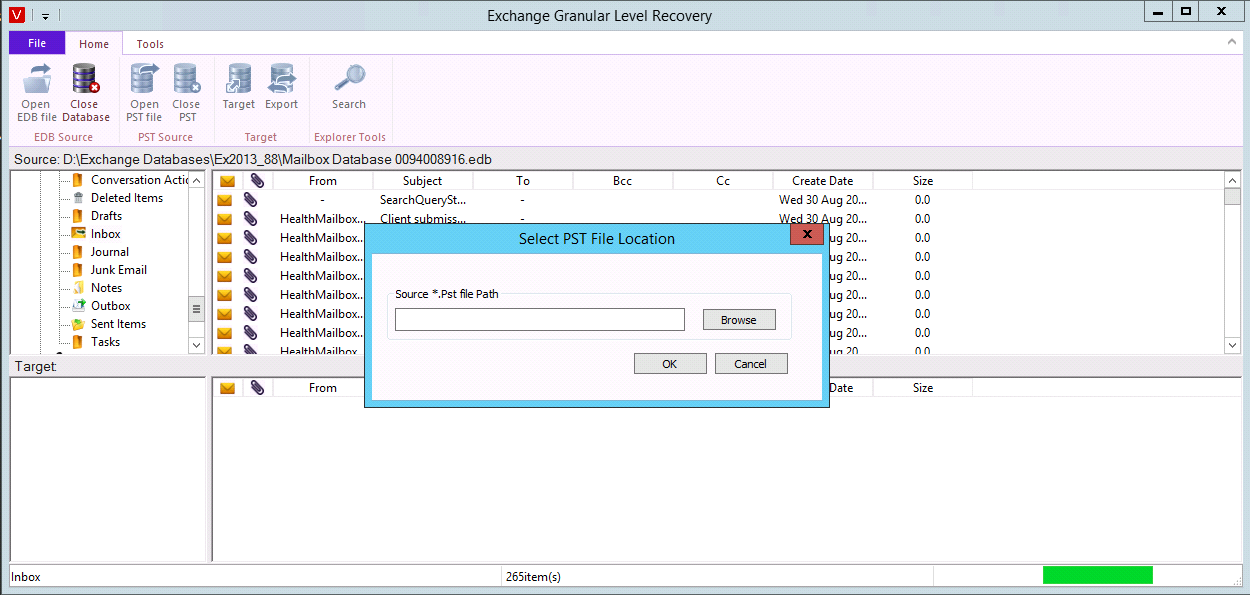This screenshot has width=1250, height=595.
Task: Confirm the PST location with OK
Action: 670,364
